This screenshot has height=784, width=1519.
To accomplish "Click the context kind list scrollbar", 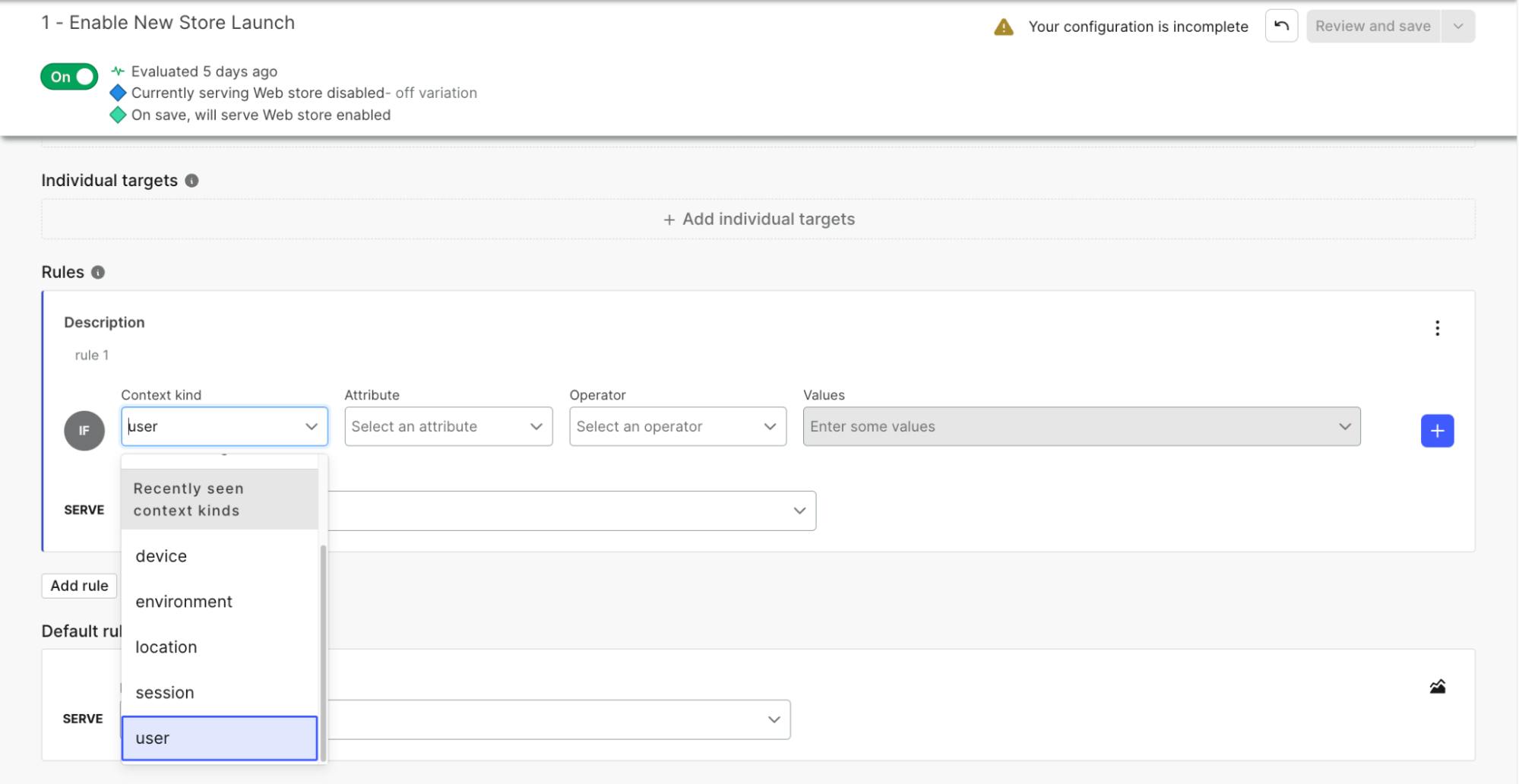I will pyautogui.click(x=323, y=652).
